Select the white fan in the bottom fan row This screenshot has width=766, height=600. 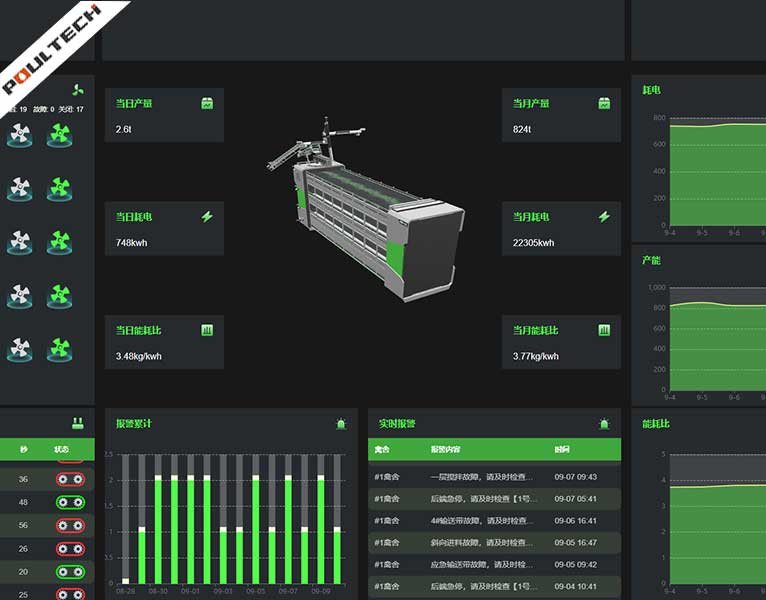point(20,349)
